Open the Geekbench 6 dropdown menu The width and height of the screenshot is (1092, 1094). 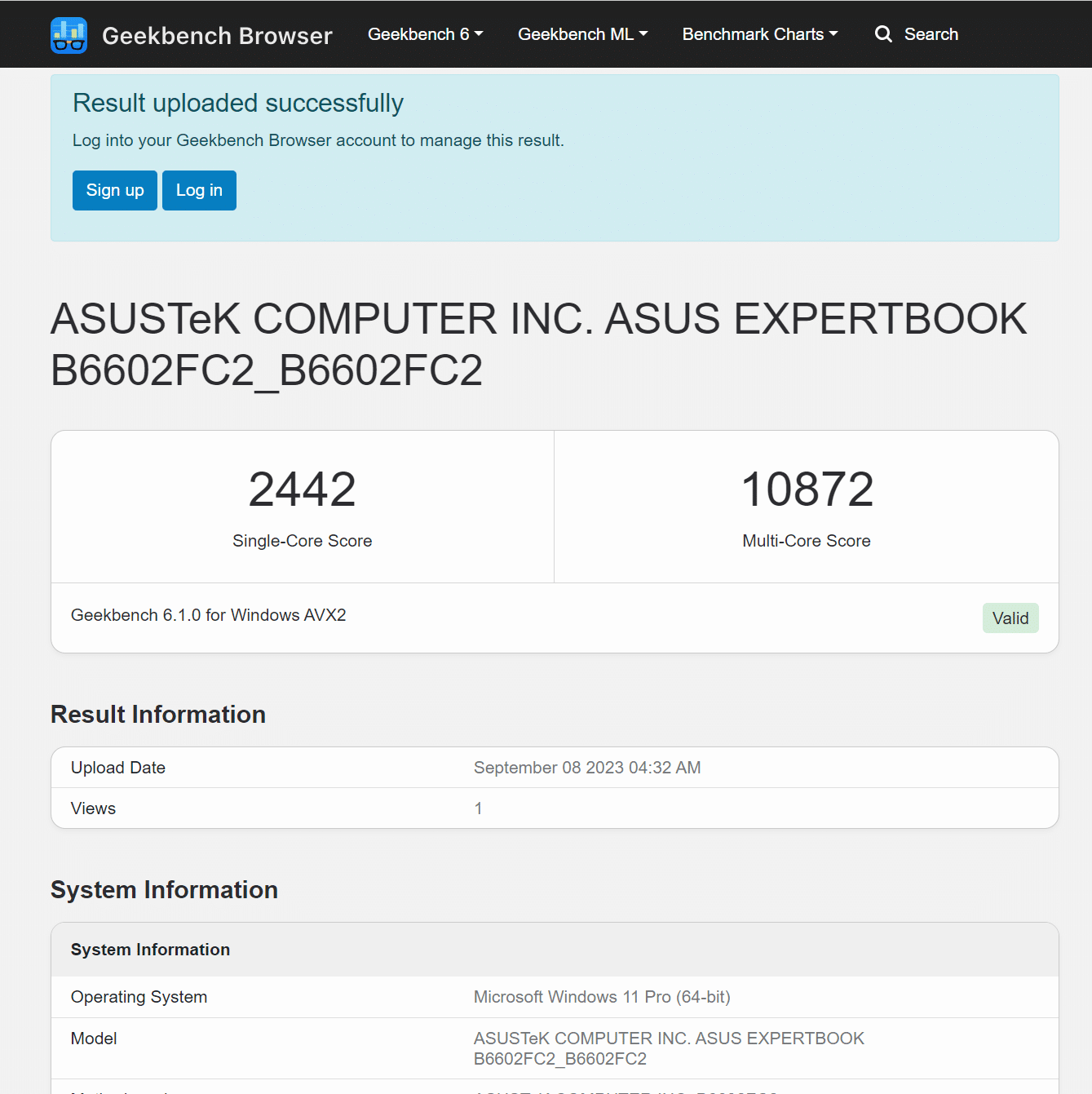[x=426, y=34]
